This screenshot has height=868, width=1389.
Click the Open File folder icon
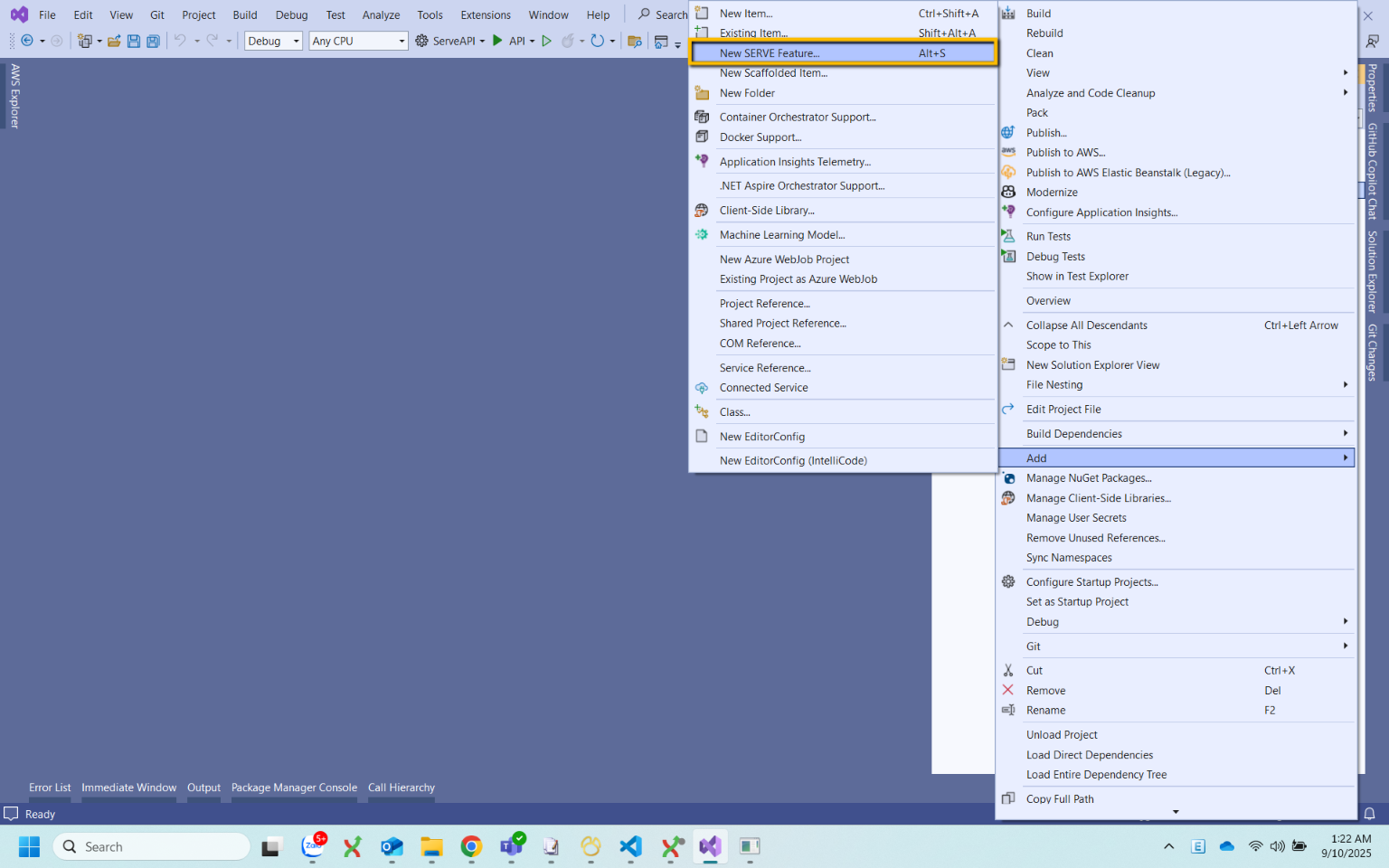pos(114,41)
